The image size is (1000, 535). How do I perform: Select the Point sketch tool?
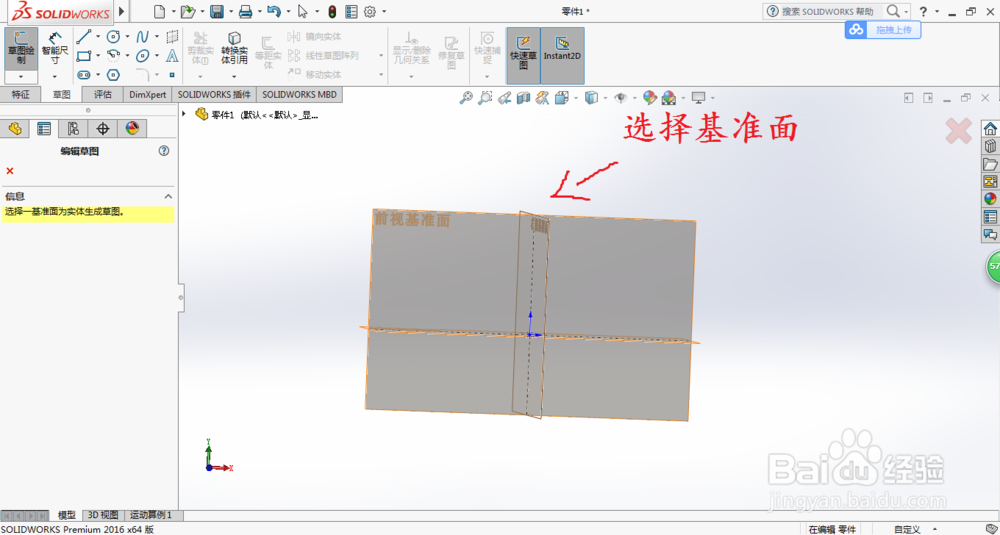pos(172,75)
